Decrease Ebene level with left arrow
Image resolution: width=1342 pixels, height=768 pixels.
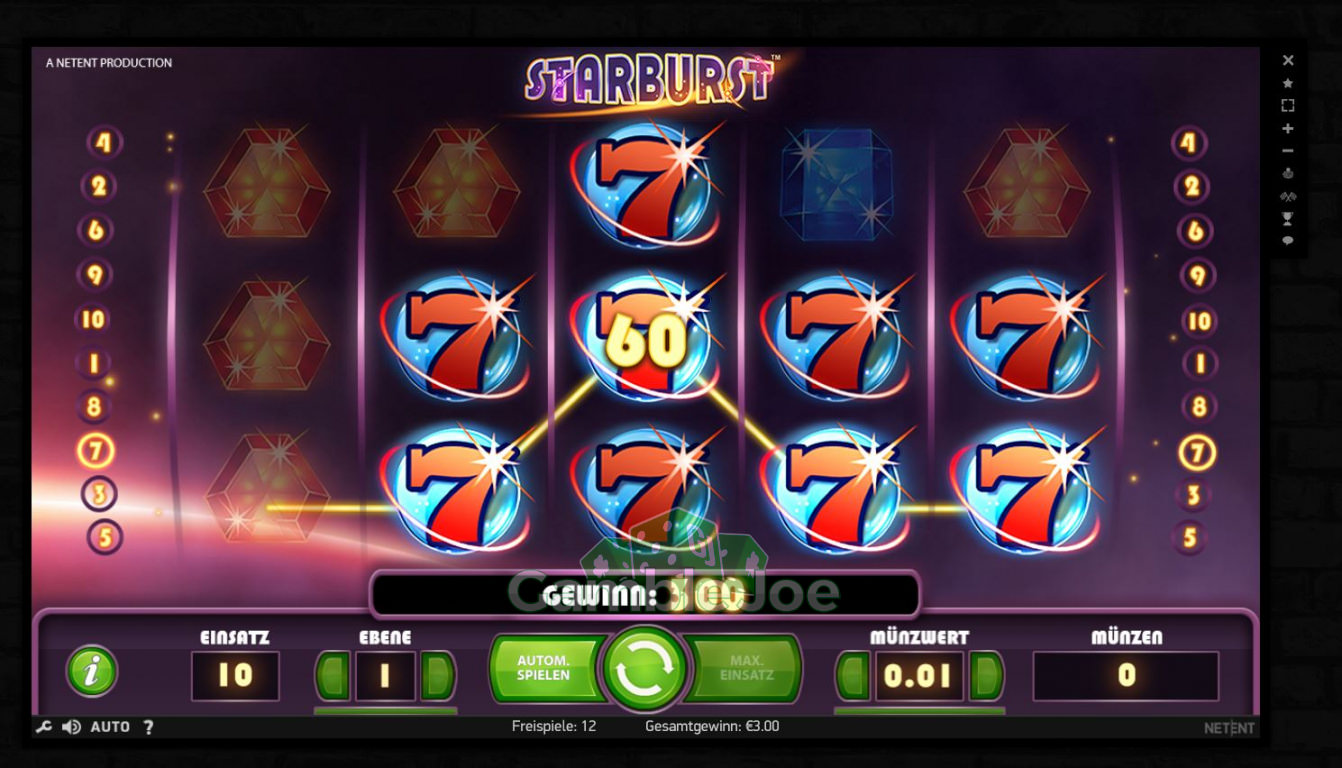pos(332,676)
